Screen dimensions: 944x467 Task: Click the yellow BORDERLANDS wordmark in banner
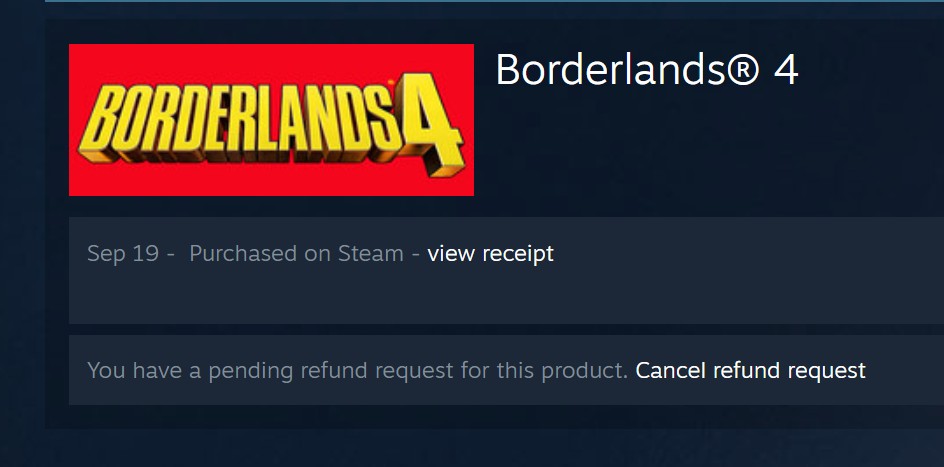241,123
